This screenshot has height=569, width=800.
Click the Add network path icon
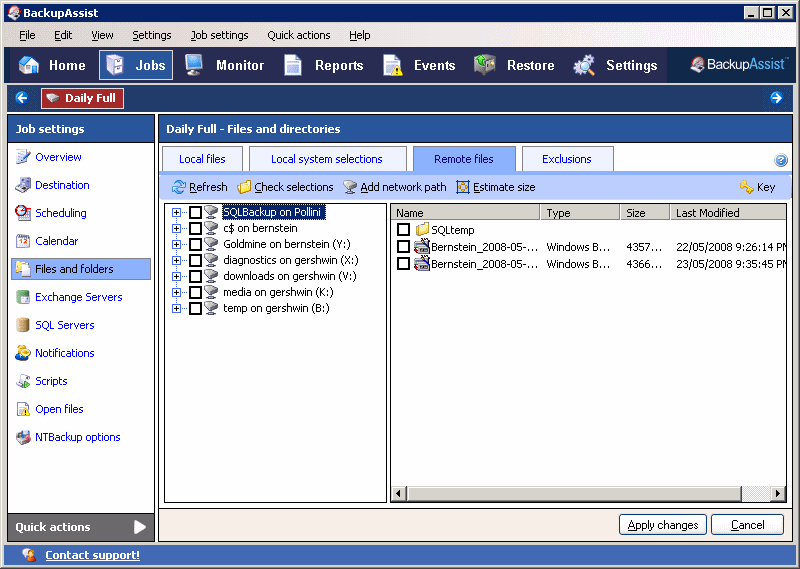coord(350,187)
